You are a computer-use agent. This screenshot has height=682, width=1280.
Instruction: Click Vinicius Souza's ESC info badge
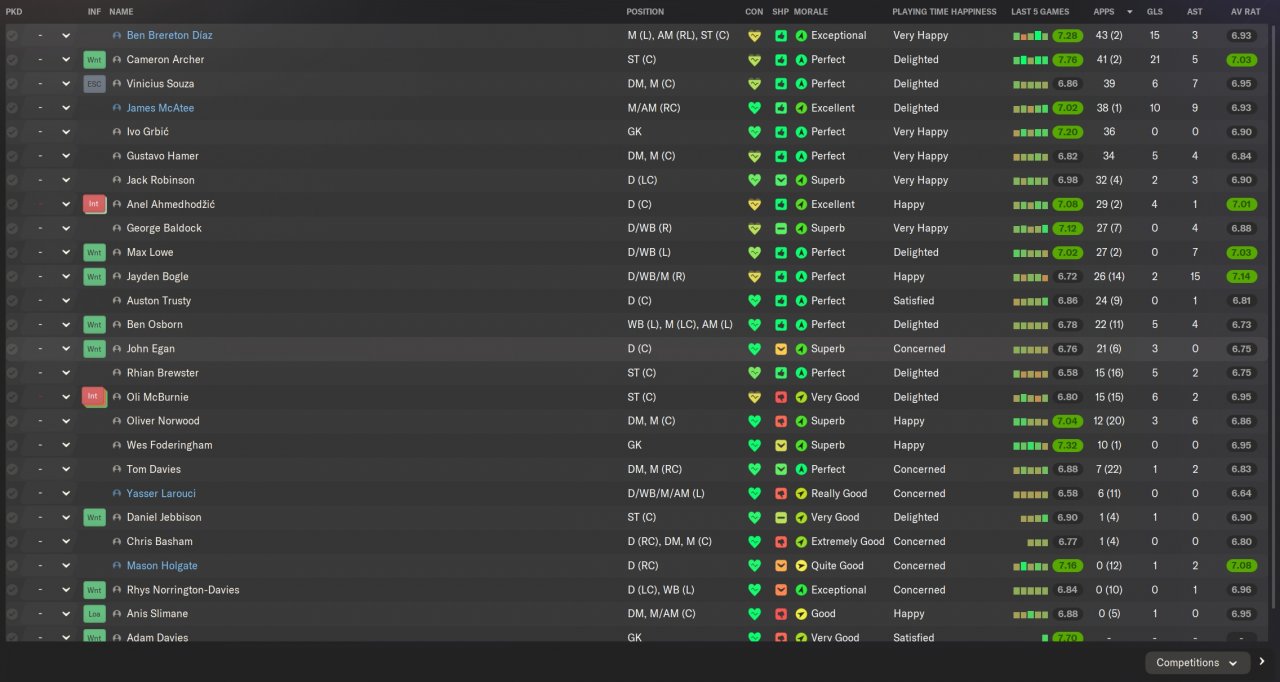[94, 84]
